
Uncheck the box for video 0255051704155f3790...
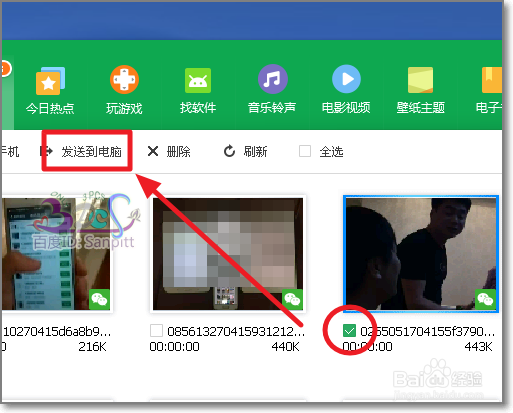(349, 331)
